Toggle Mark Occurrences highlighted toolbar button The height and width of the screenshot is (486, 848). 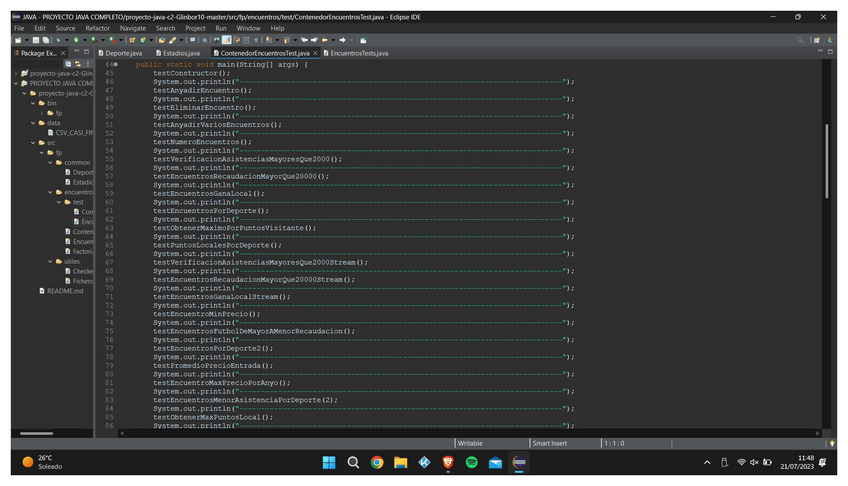[229, 40]
